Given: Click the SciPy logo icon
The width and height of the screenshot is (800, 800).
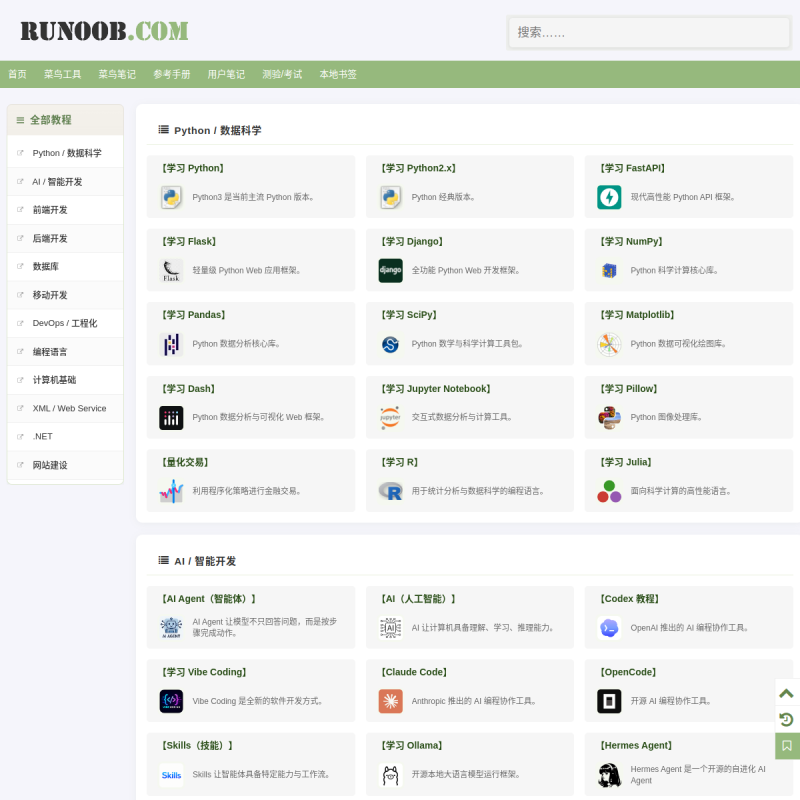Looking at the screenshot, I should (390, 344).
